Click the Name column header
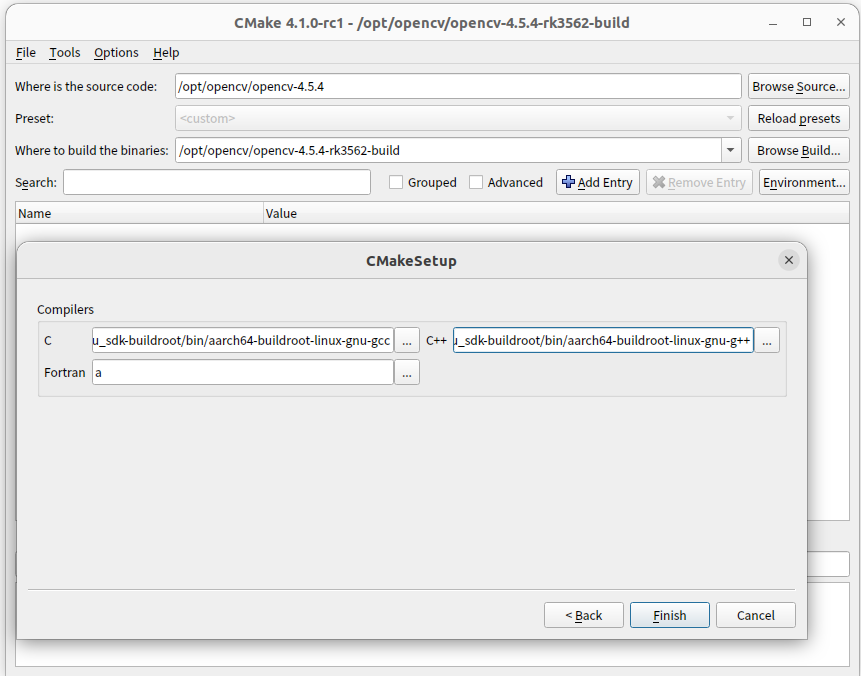The width and height of the screenshot is (861, 676). tap(139, 213)
